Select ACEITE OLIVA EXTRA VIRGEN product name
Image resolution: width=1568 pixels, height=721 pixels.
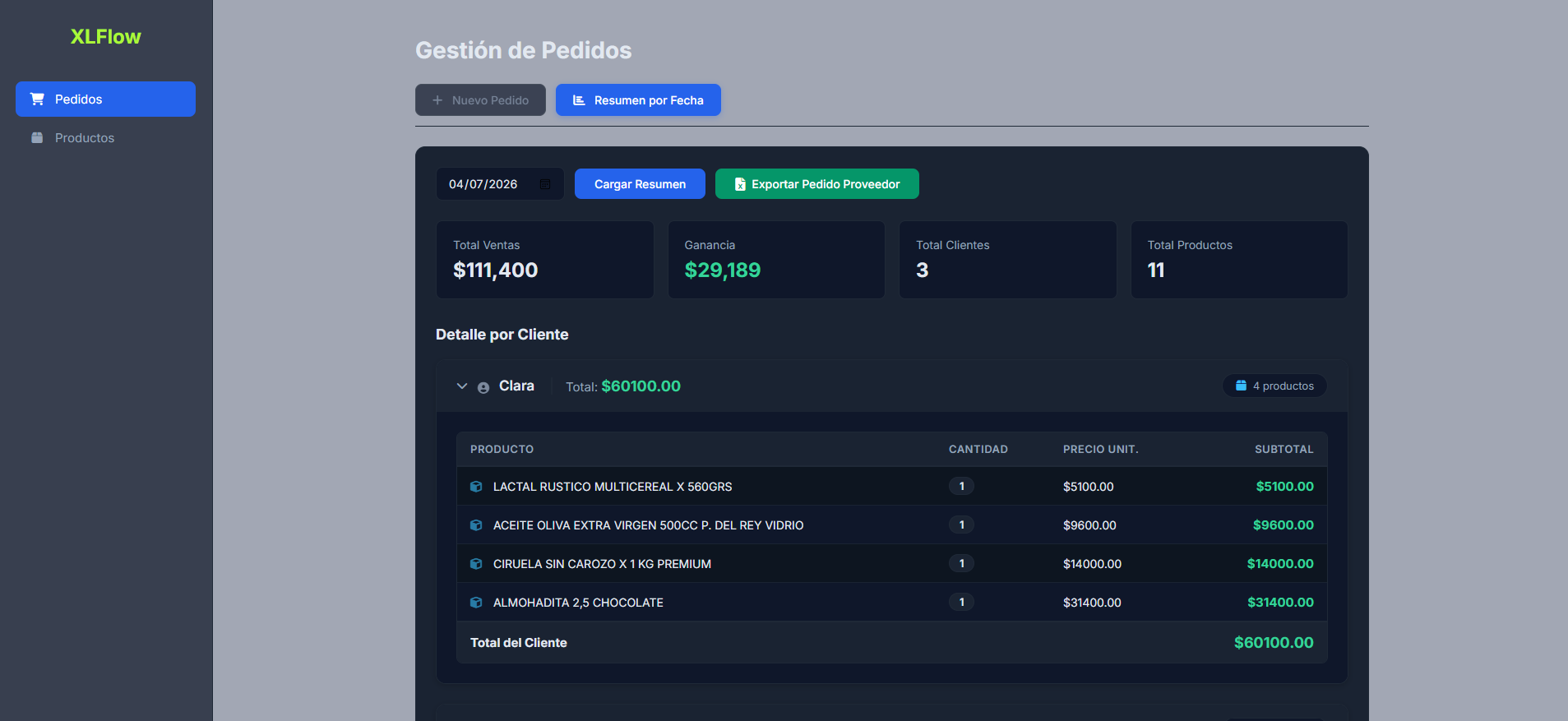649,525
